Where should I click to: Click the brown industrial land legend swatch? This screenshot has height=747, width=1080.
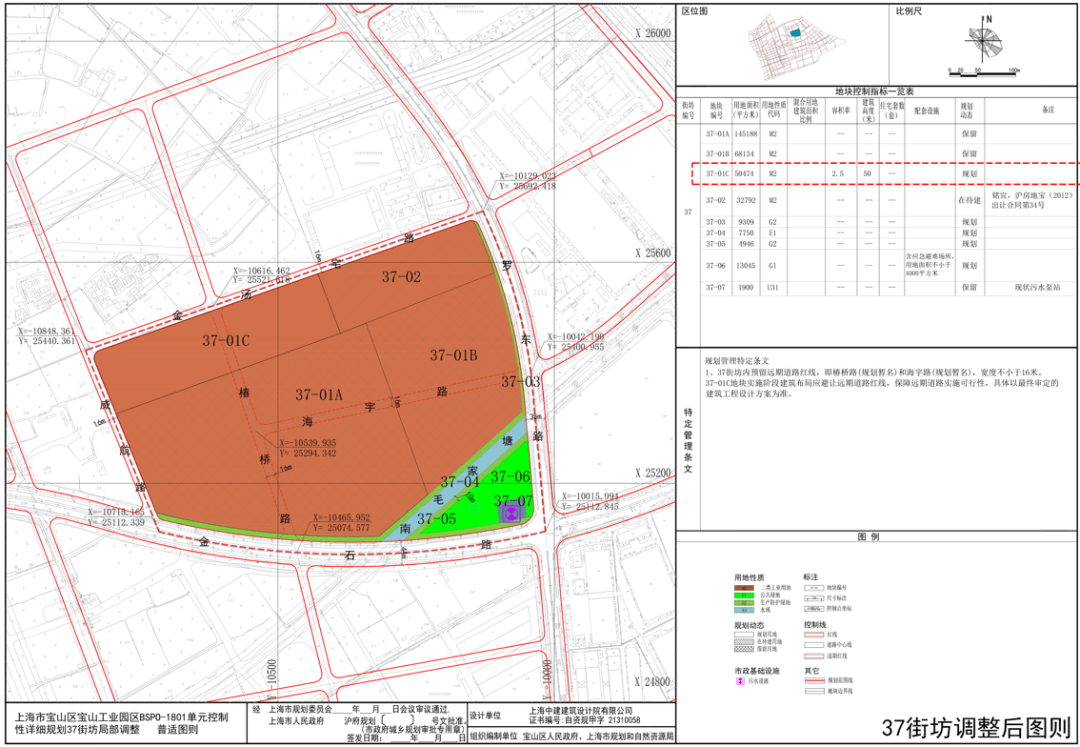(x=745, y=587)
